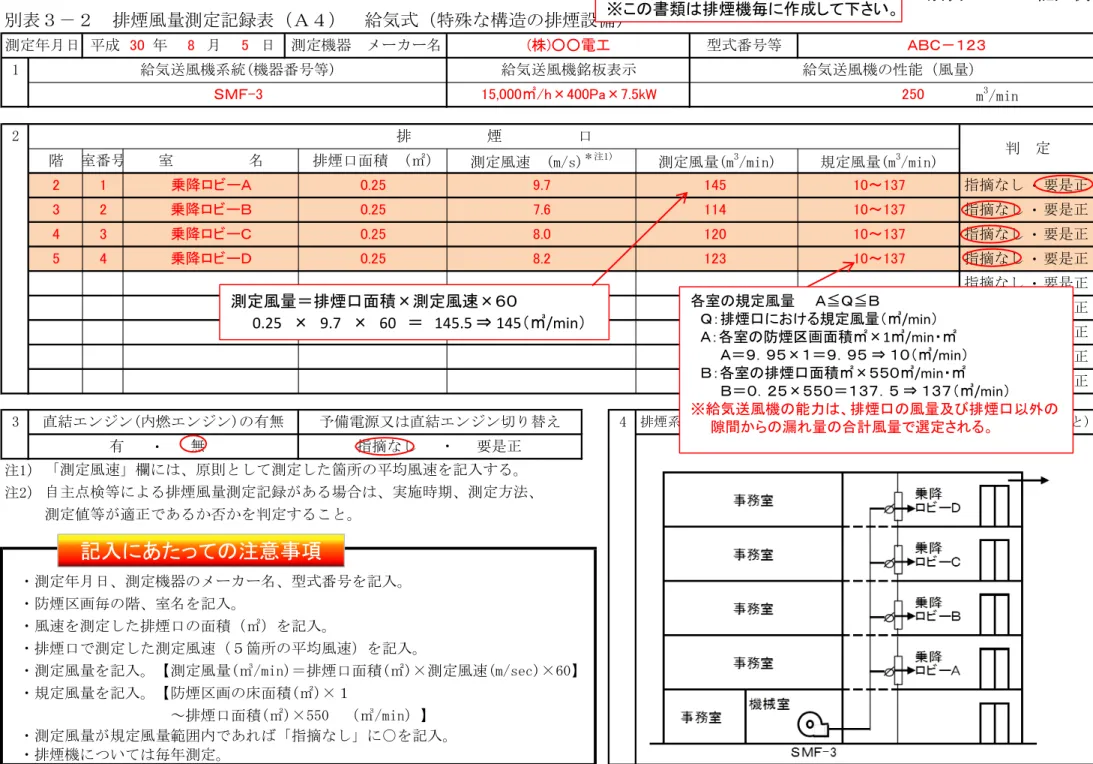The width and height of the screenshot is (1093, 764).
Task: Click the 測定風速(m/s) column header
Action: click(x=541, y=161)
